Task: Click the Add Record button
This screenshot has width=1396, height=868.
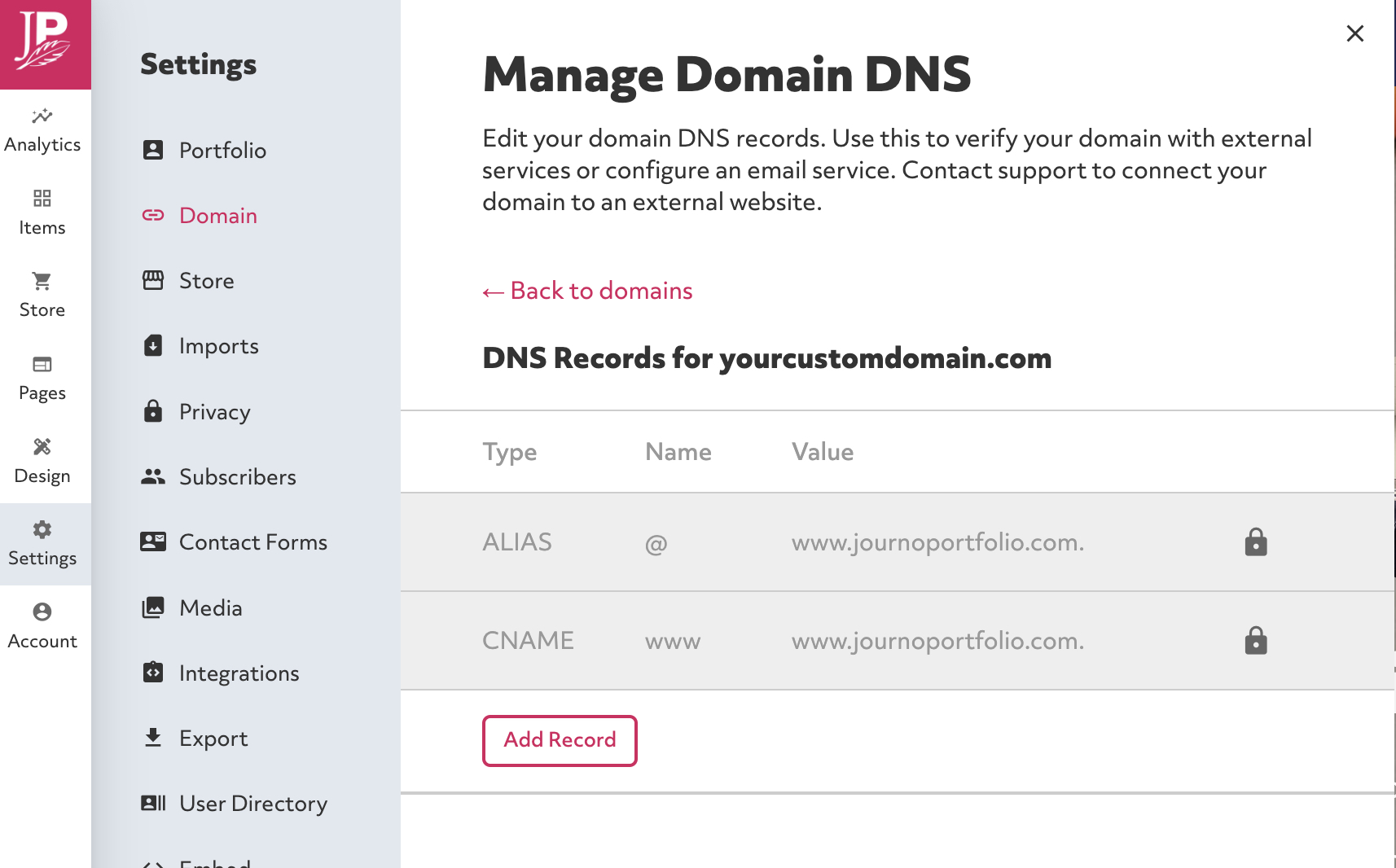Action: point(559,740)
